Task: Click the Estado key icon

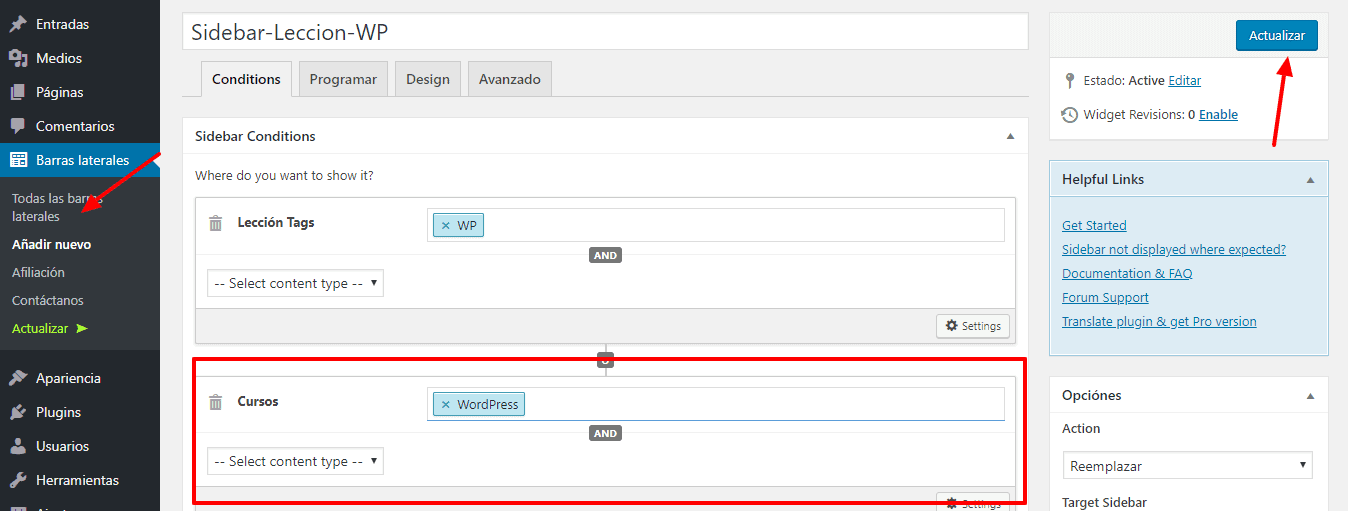Action: tap(1070, 80)
